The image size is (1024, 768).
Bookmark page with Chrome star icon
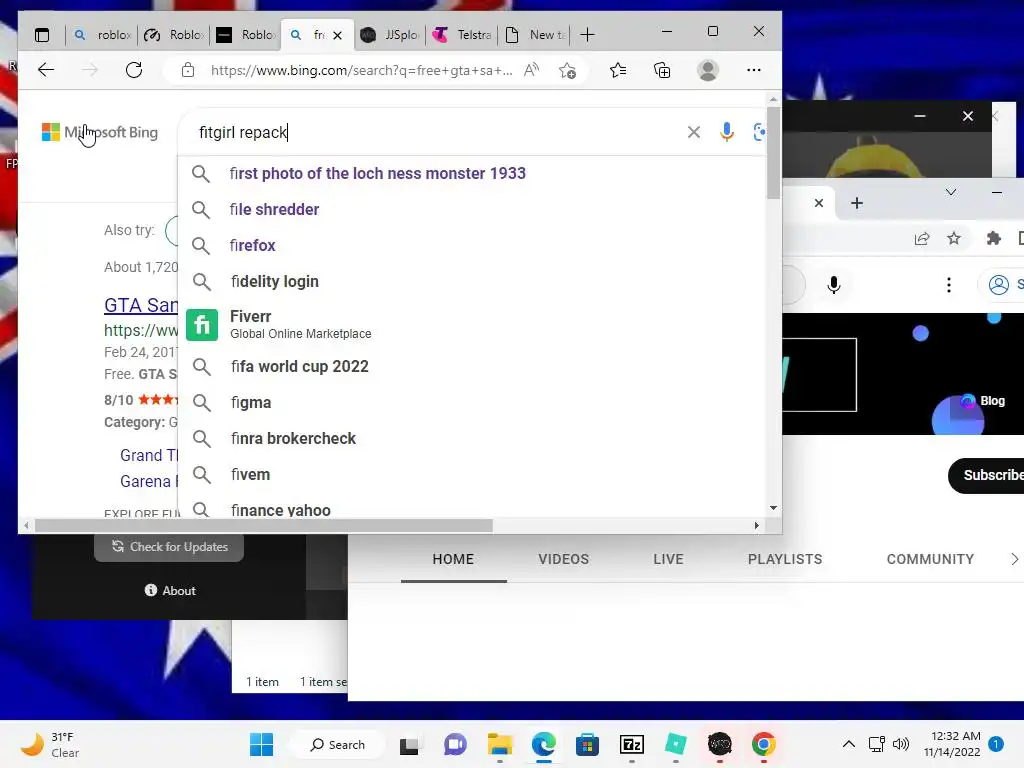coord(954,238)
